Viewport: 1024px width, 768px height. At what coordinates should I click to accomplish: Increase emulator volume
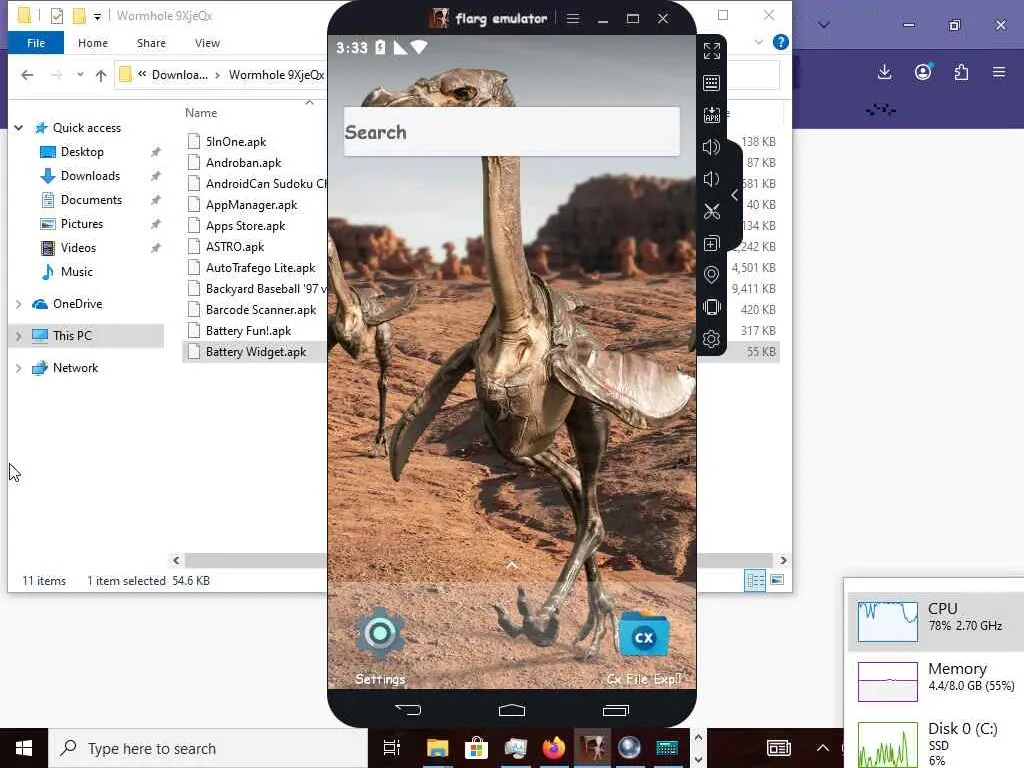point(711,147)
